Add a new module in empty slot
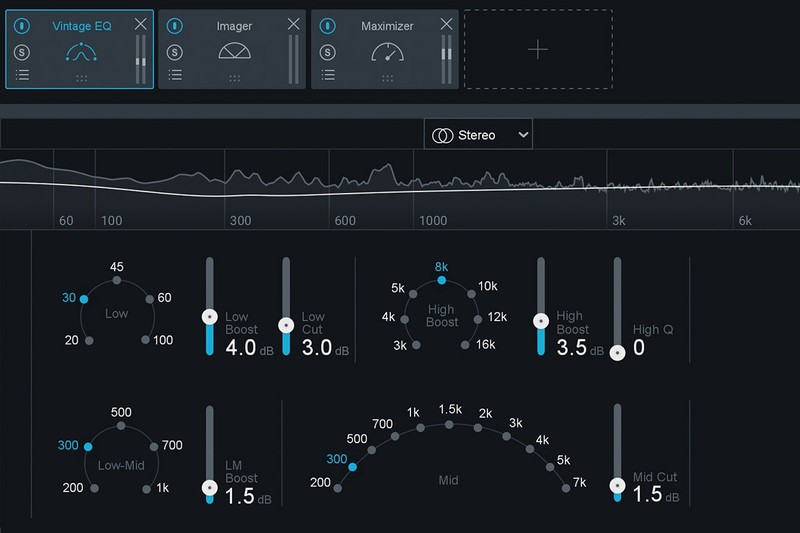This screenshot has width=800, height=533. [537, 50]
